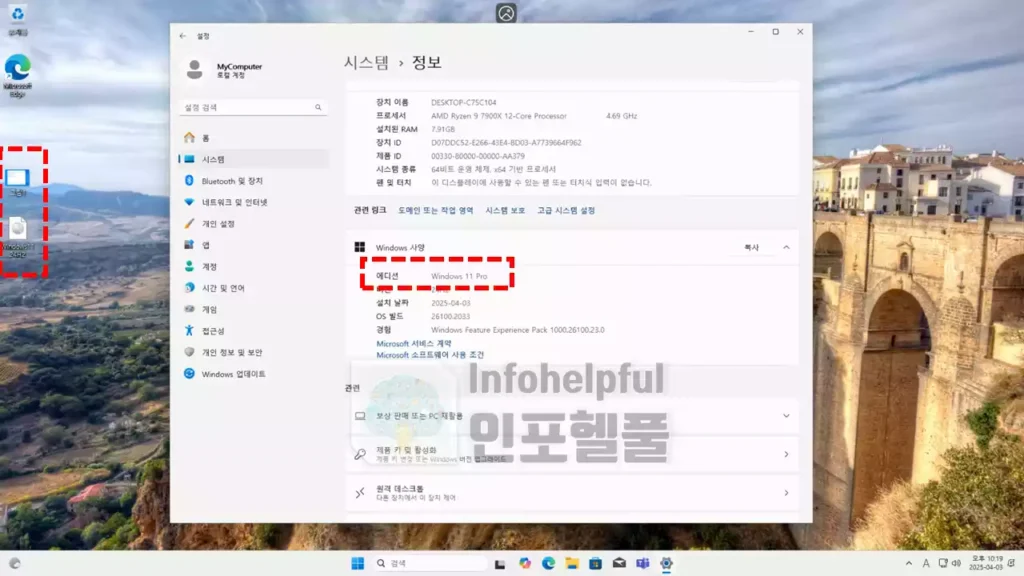This screenshot has width=1024, height=576.
Task: Select 시스템 in the settings sidebar
Action: click(x=253, y=159)
